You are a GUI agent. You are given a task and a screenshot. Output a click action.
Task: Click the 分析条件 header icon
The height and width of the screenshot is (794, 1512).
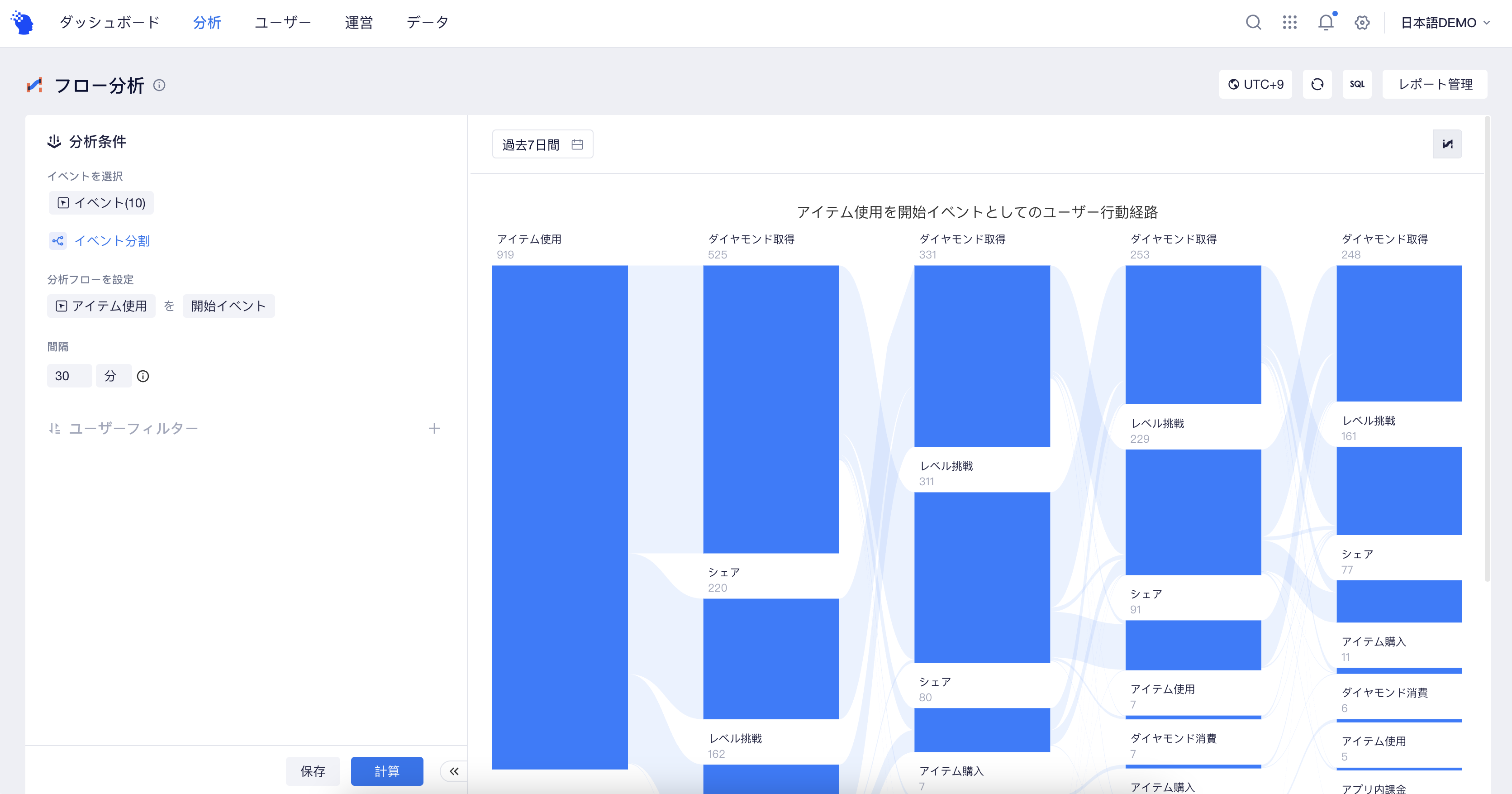click(x=54, y=142)
